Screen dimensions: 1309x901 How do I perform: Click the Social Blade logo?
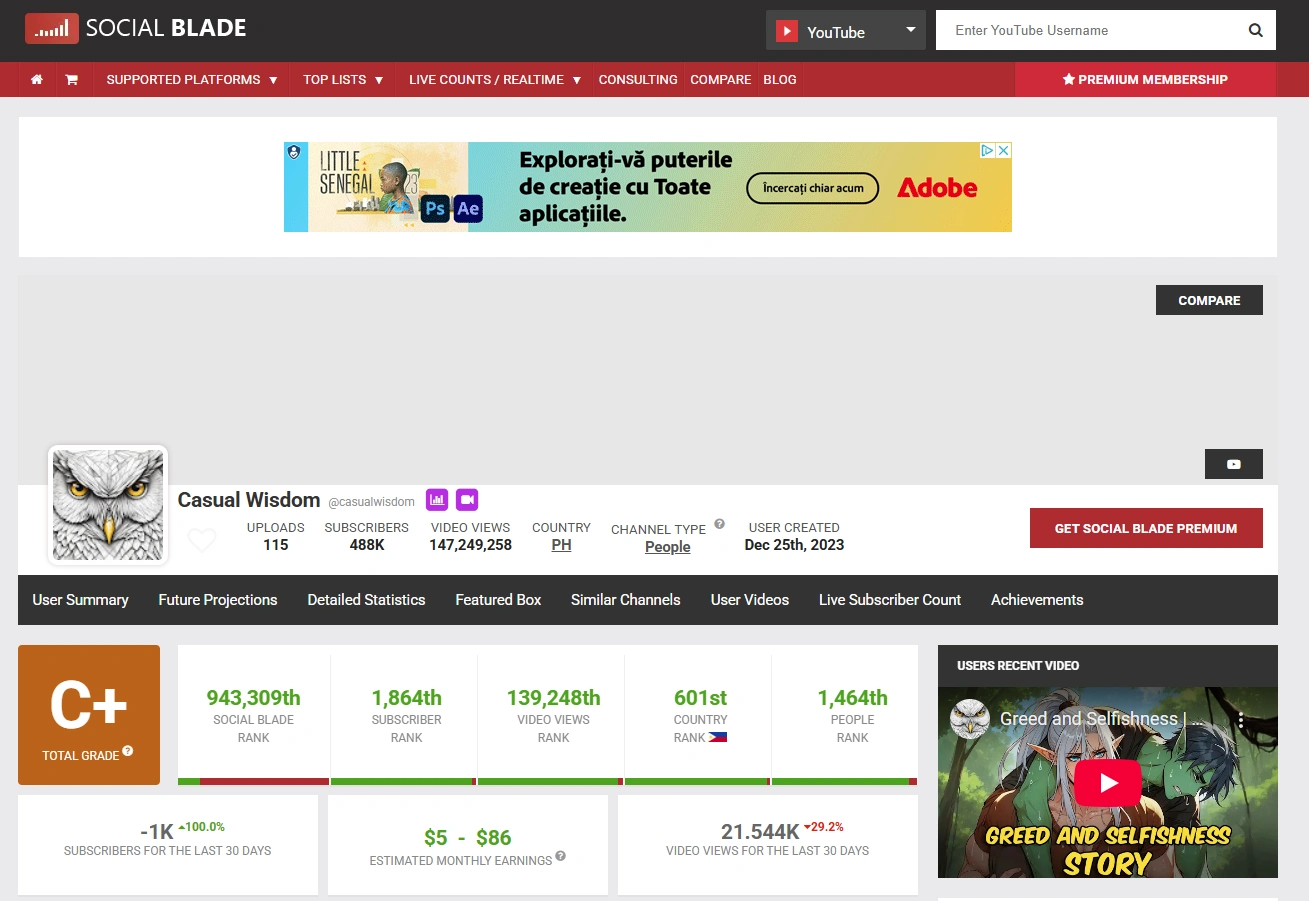click(x=136, y=29)
